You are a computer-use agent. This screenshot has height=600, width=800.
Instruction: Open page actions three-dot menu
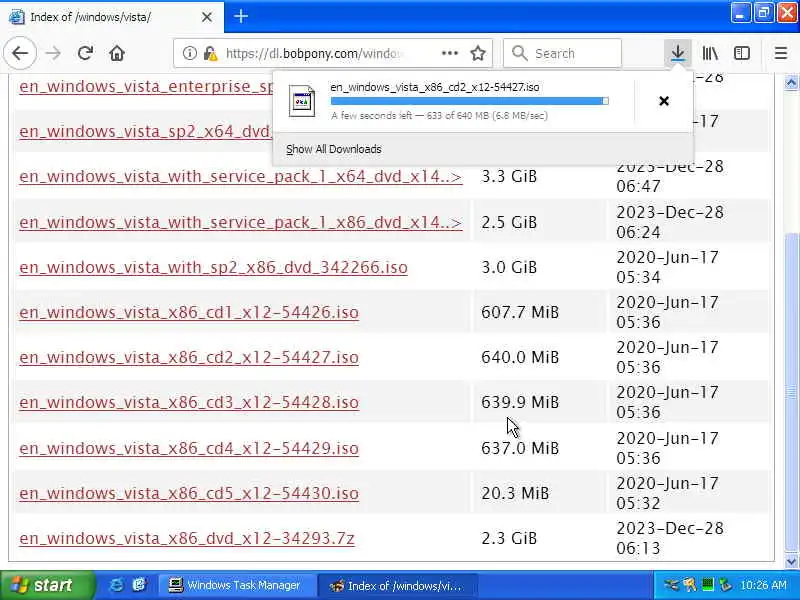click(449, 53)
